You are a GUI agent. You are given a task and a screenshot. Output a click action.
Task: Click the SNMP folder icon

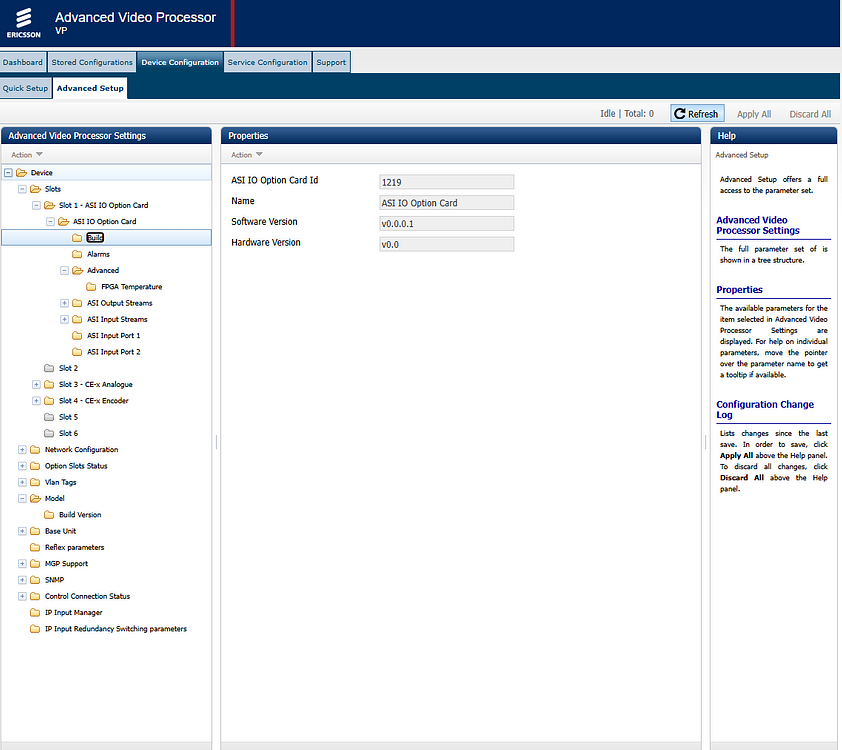coord(35,580)
